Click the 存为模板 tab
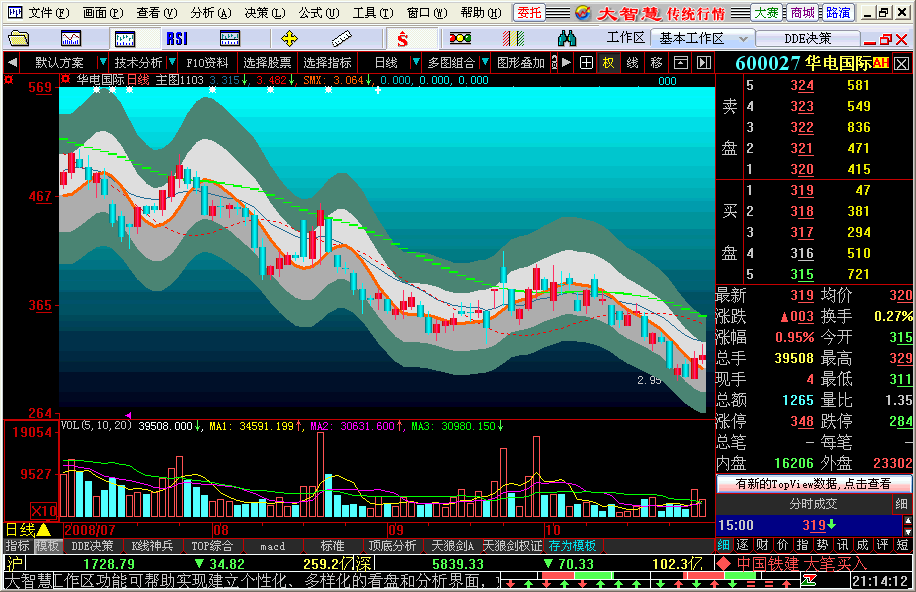The width and height of the screenshot is (916, 592). 572,546
